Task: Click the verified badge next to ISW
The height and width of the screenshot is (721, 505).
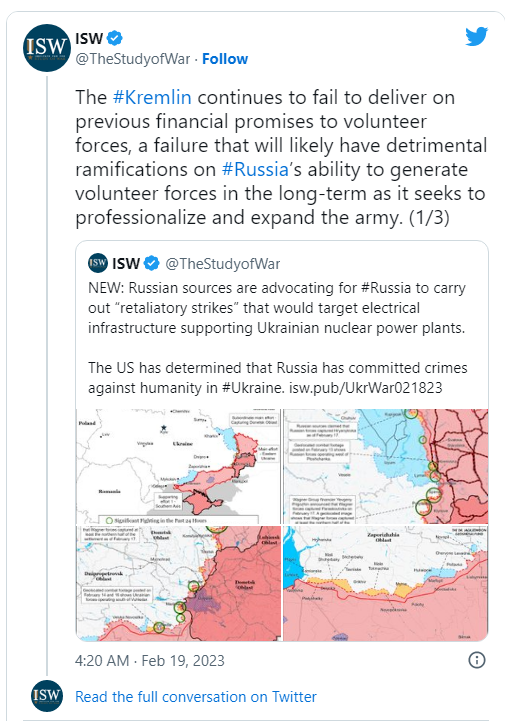Action: tap(115, 38)
